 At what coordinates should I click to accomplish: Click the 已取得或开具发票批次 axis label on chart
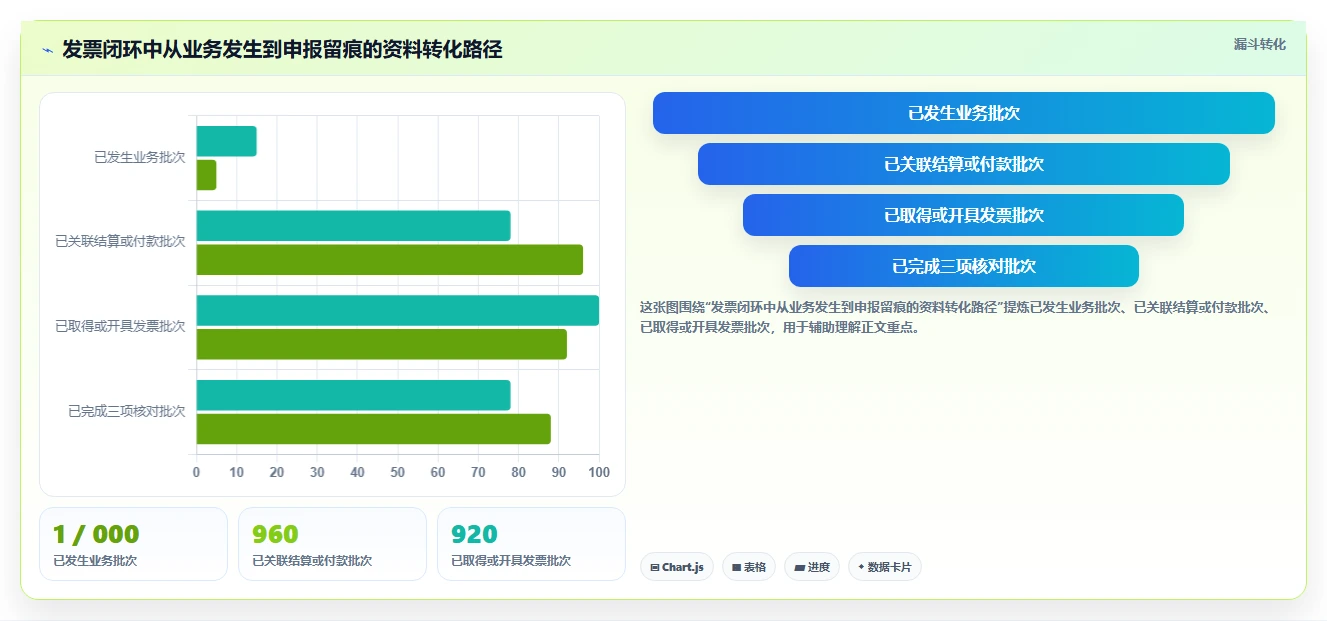120,326
